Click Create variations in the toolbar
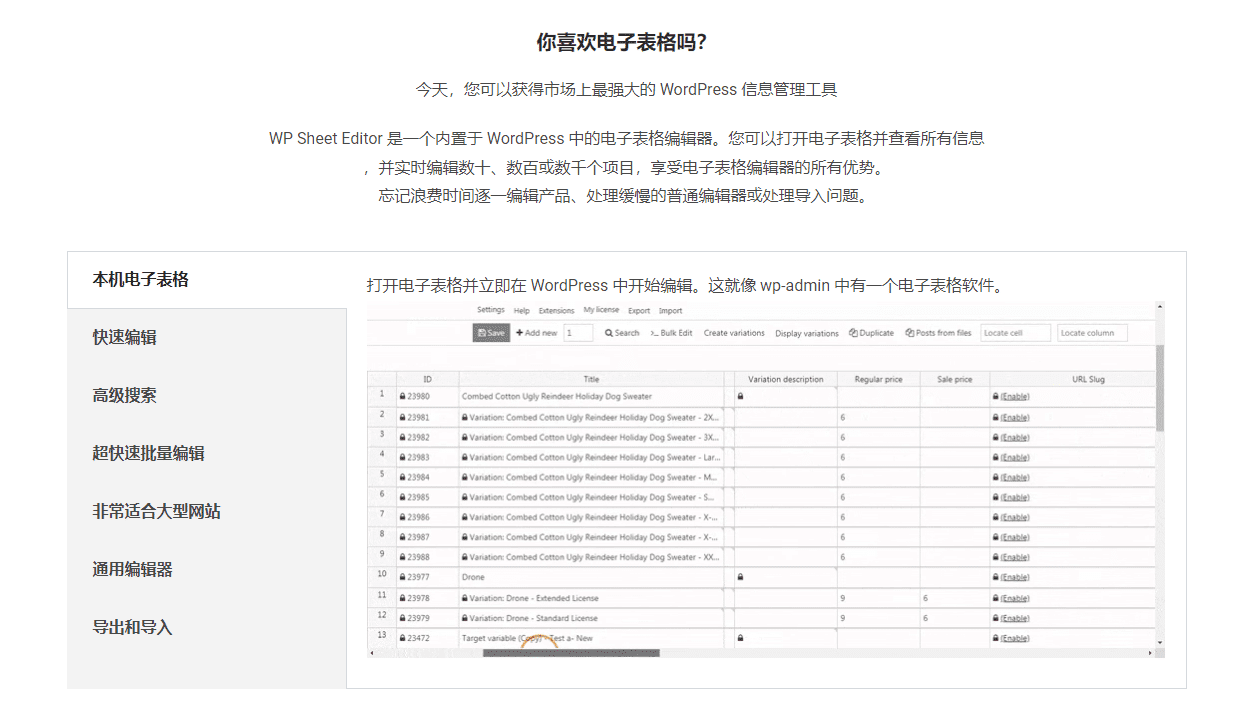Viewport: 1256px width, 715px height. (734, 333)
